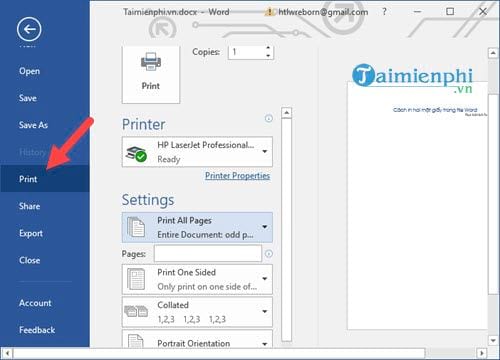500x360 pixels.
Task: Open the Feedback page
Action: coord(37,330)
